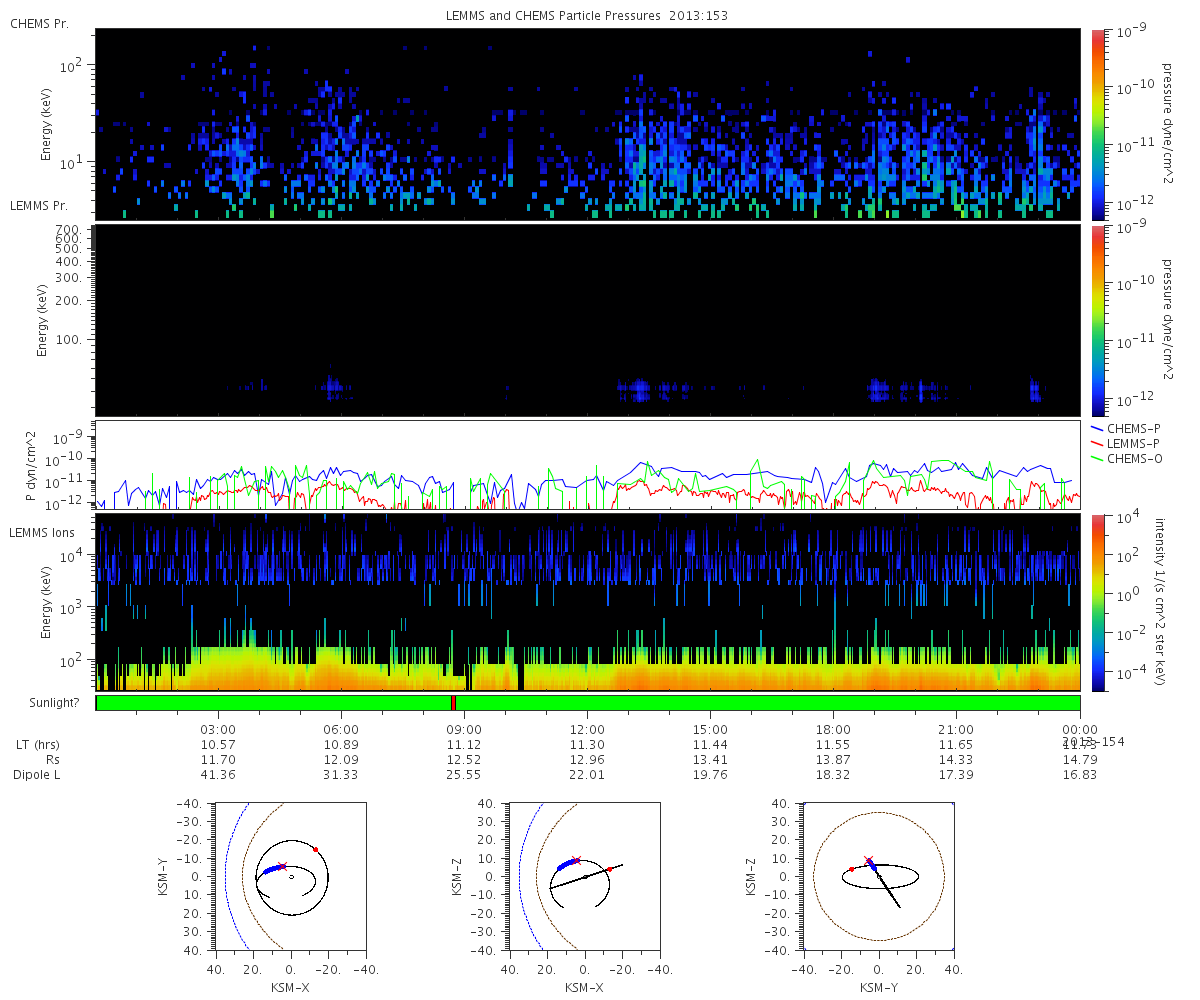The width and height of the screenshot is (1200, 1000).
Task: Click the intensity color bar
Action: point(1097,603)
